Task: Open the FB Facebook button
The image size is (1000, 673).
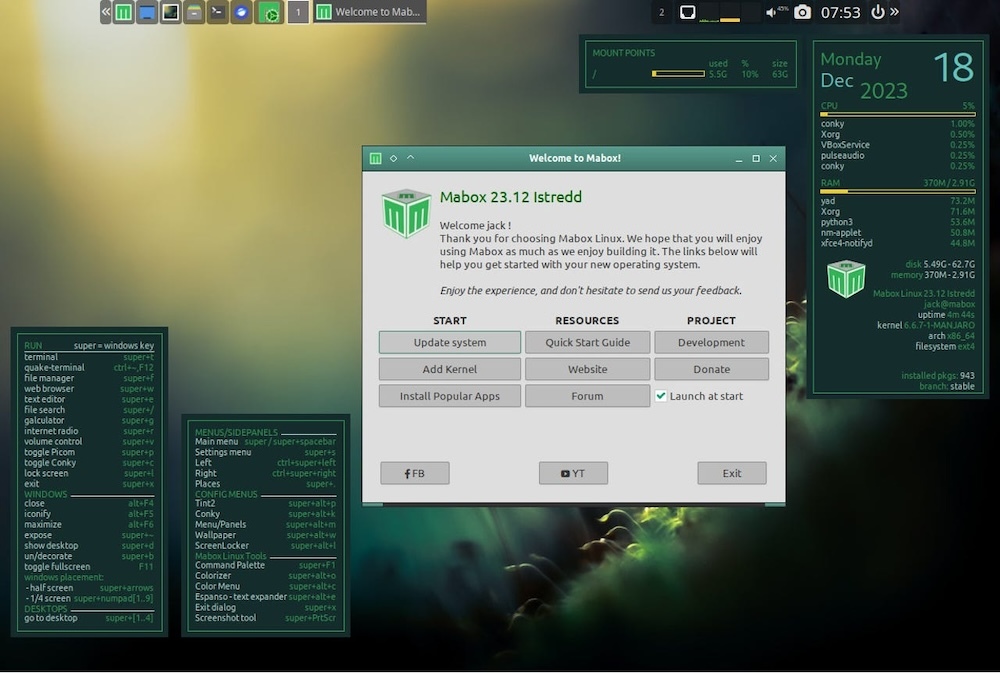Action: [415, 473]
